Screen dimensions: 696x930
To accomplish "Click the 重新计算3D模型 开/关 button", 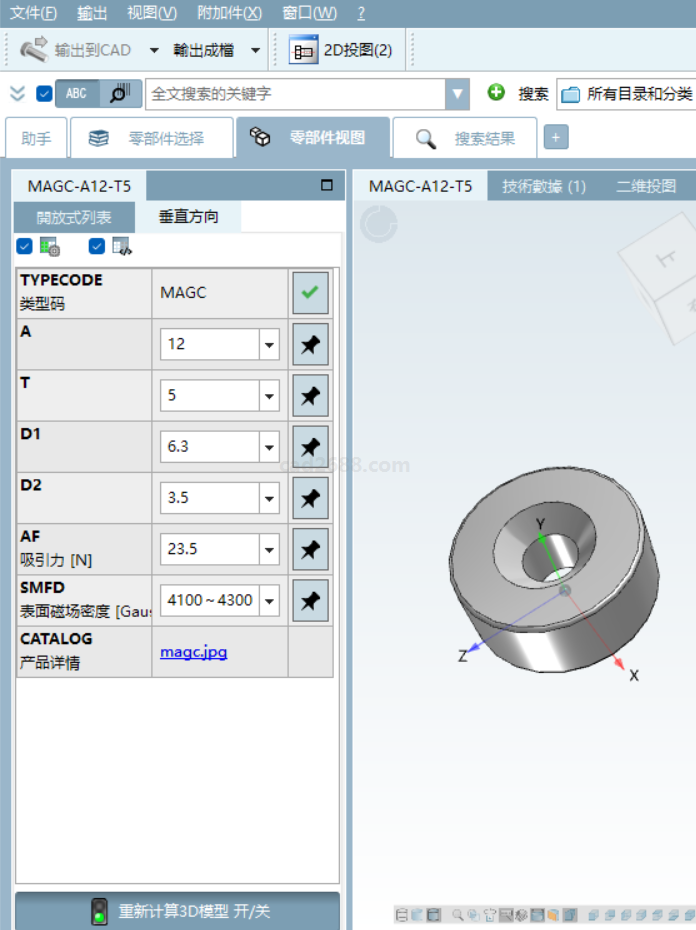I will [177, 911].
